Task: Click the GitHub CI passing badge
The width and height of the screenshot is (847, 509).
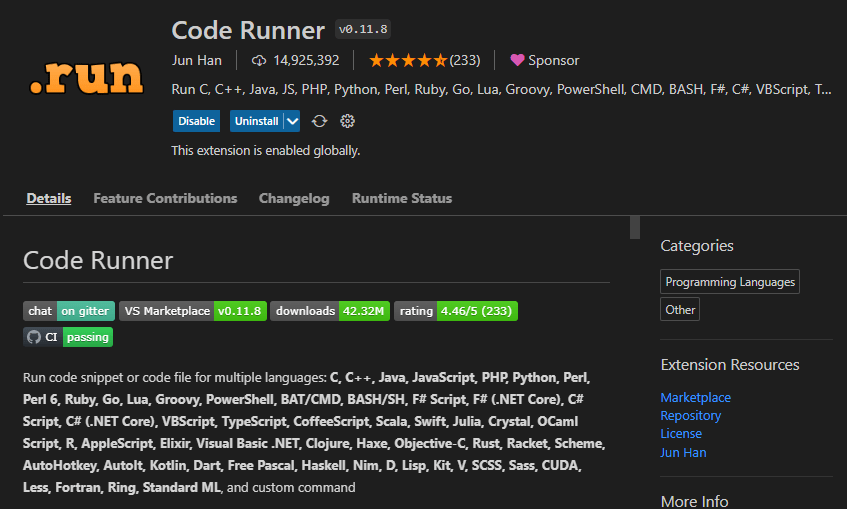Action: [x=68, y=337]
